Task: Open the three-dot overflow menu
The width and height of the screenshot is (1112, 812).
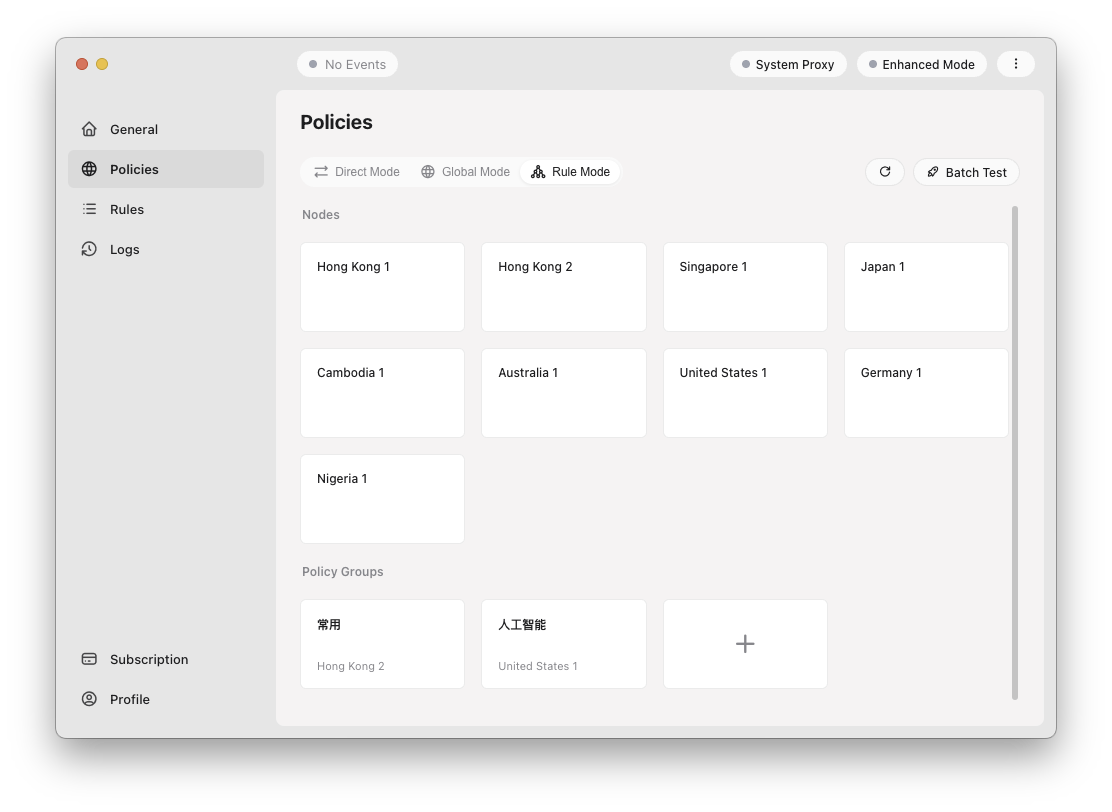Action: (1016, 63)
